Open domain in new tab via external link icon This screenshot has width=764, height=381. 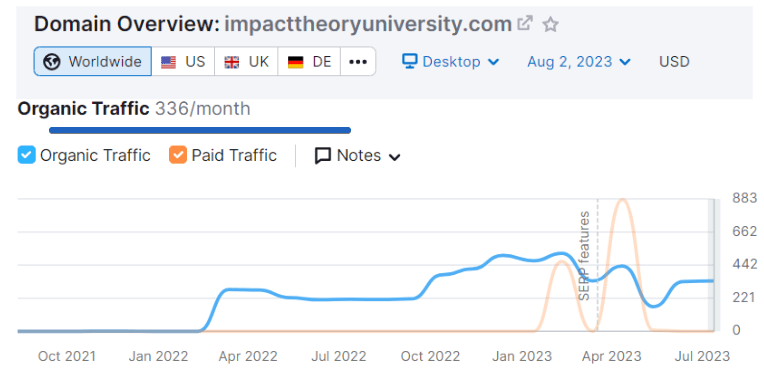(x=525, y=23)
